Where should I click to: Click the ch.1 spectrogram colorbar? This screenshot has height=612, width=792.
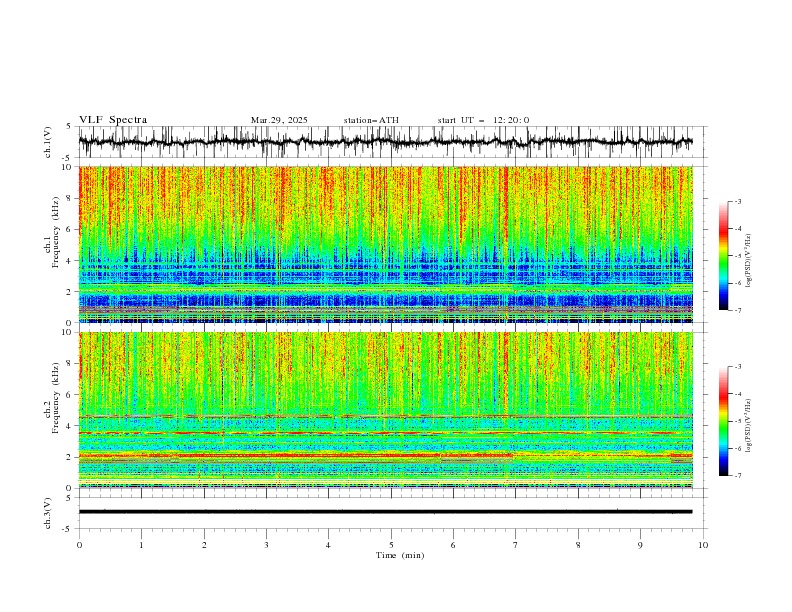[723, 256]
